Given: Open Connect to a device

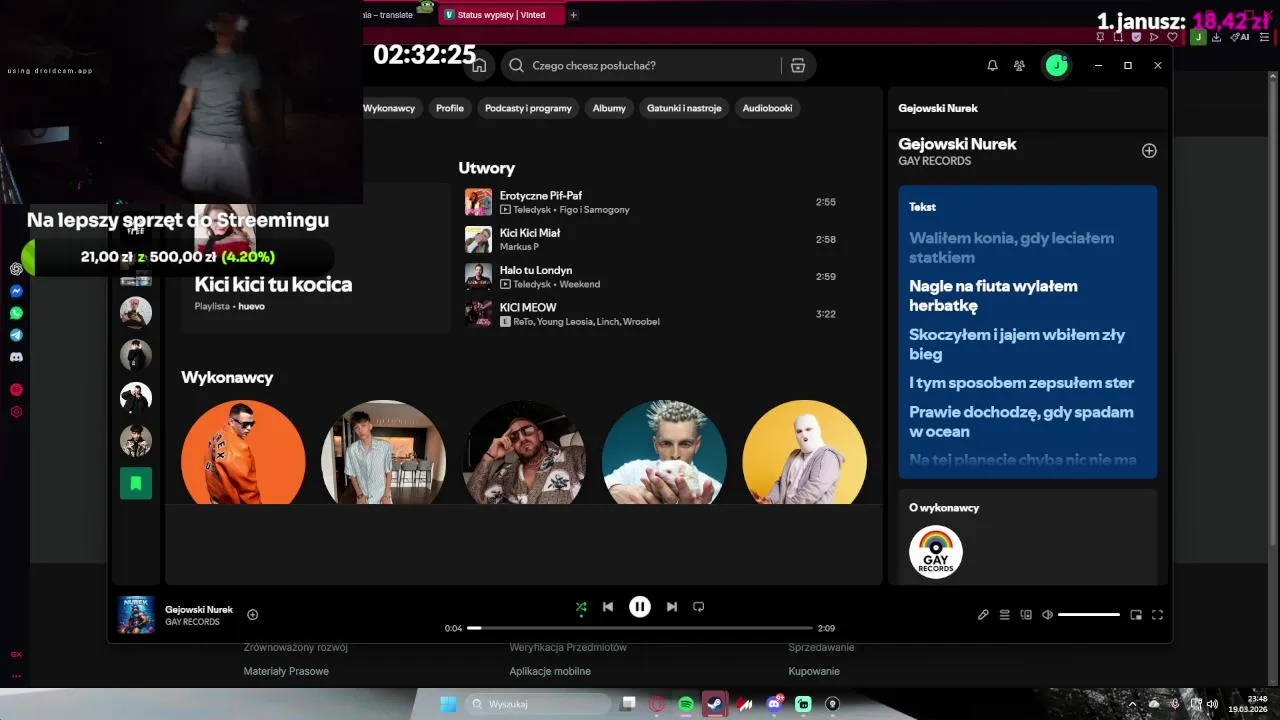Looking at the screenshot, I should tap(1026, 615).
